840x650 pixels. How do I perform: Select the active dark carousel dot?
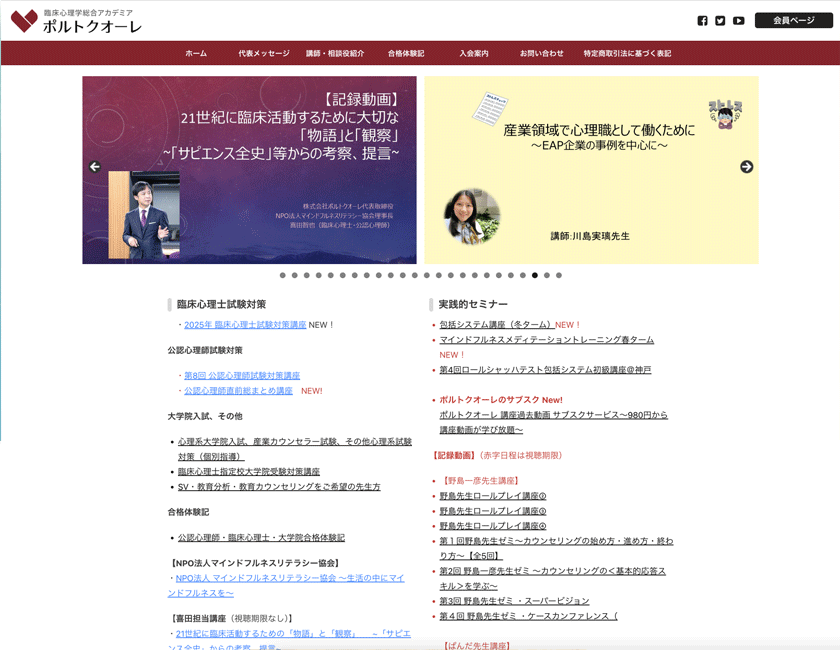[535, 275]
